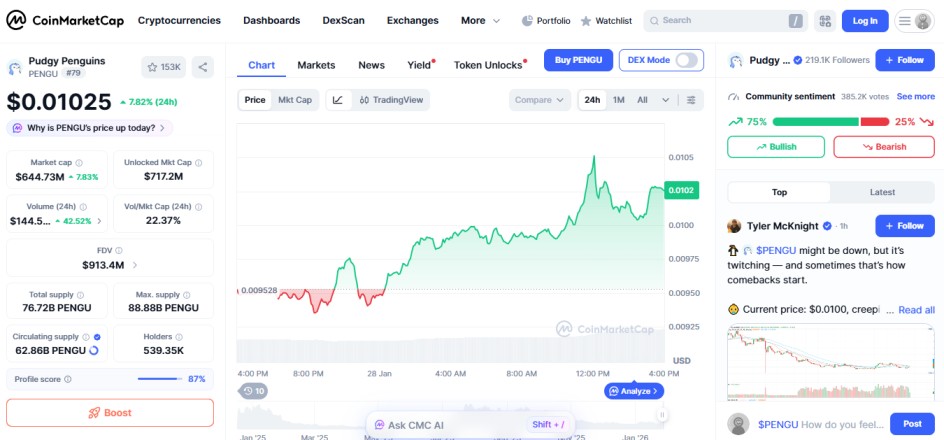Viewport: 944px width, 440px height.
Task: Click the share icon beside 153K
Action: pyautogui.click(x=203, y=67)
